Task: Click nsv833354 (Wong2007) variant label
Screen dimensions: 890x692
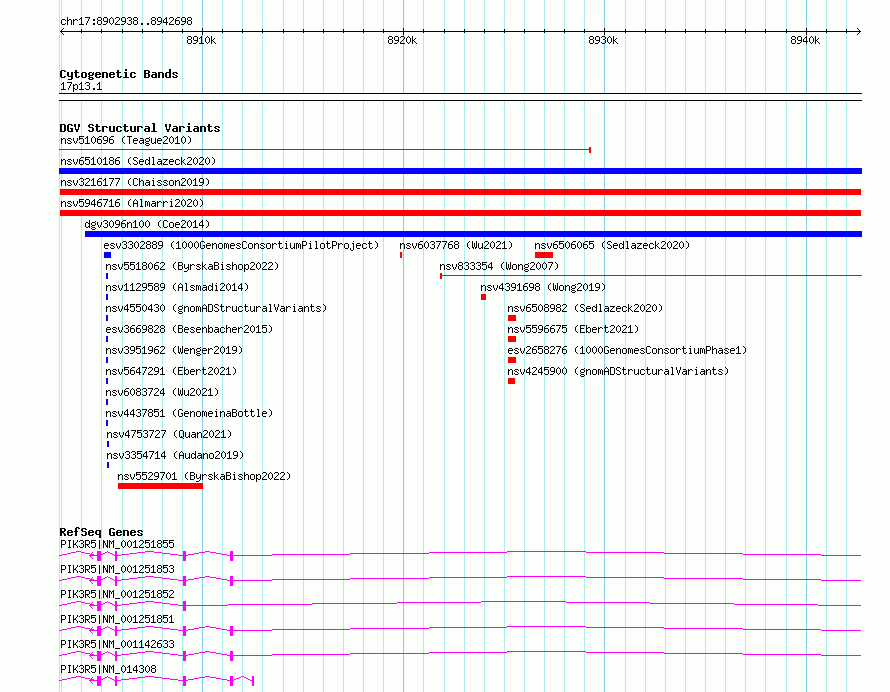Action: tap(499, 266)
